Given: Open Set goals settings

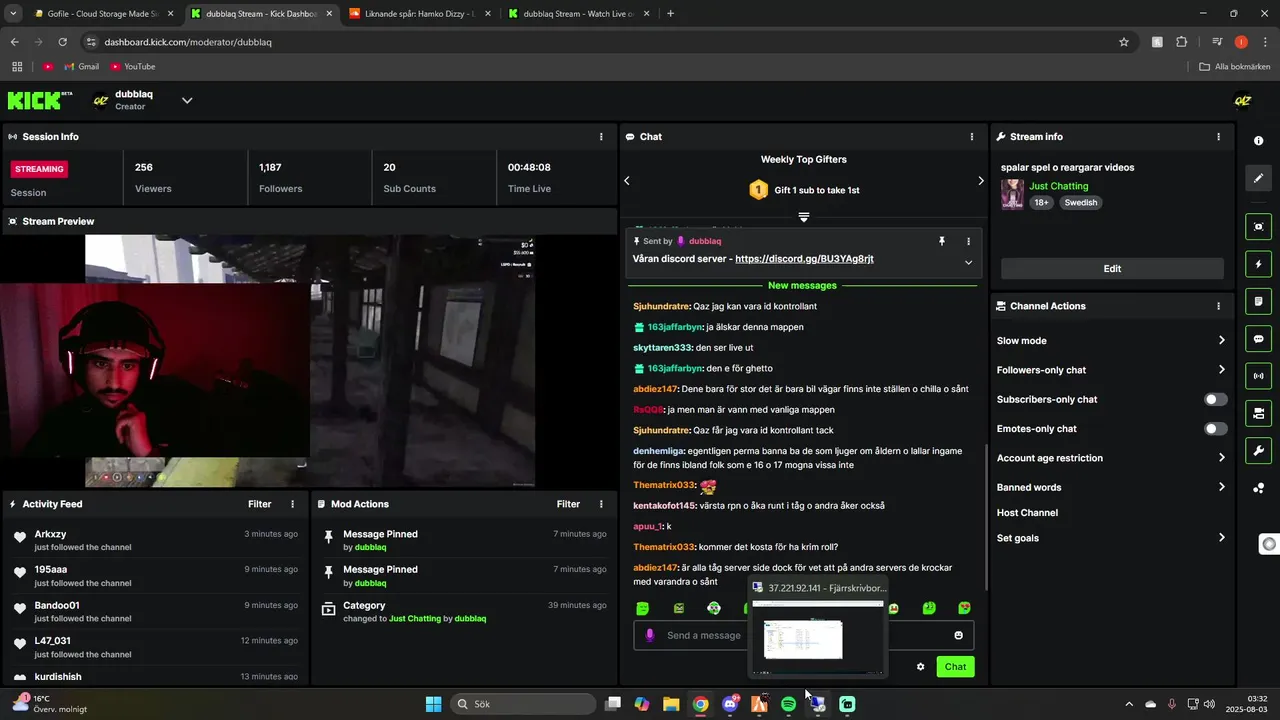Looking at the screenshot, I should [1110, 538].
